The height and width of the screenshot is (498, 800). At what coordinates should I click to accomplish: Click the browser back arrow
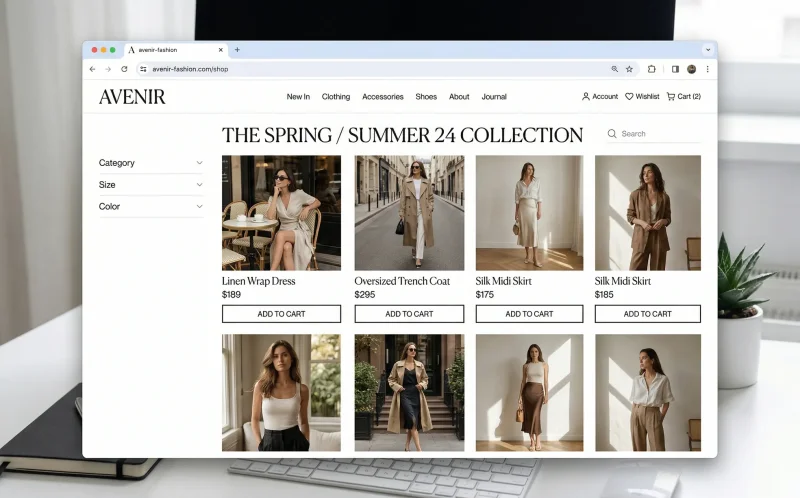coord(93,69)
